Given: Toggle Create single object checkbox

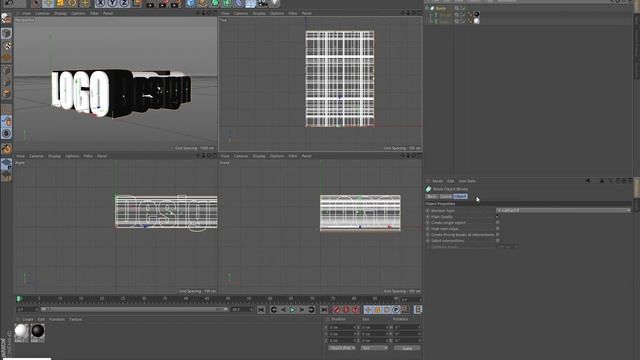Looking at the screenshot, I should pyautogui.click(x=498, y=223).
